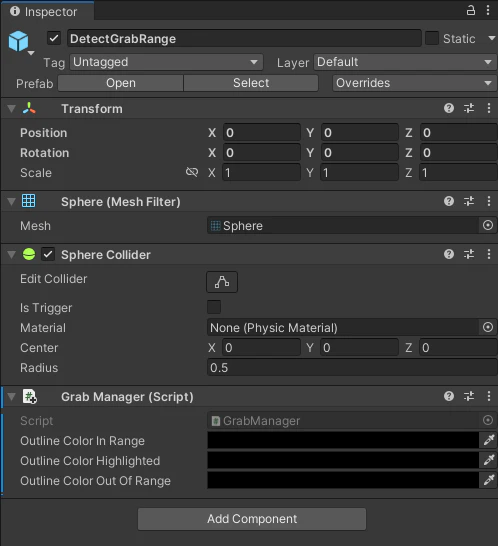Click the Prefab Open button
Viewport: 498px width, 546px height.
point(121,83)
